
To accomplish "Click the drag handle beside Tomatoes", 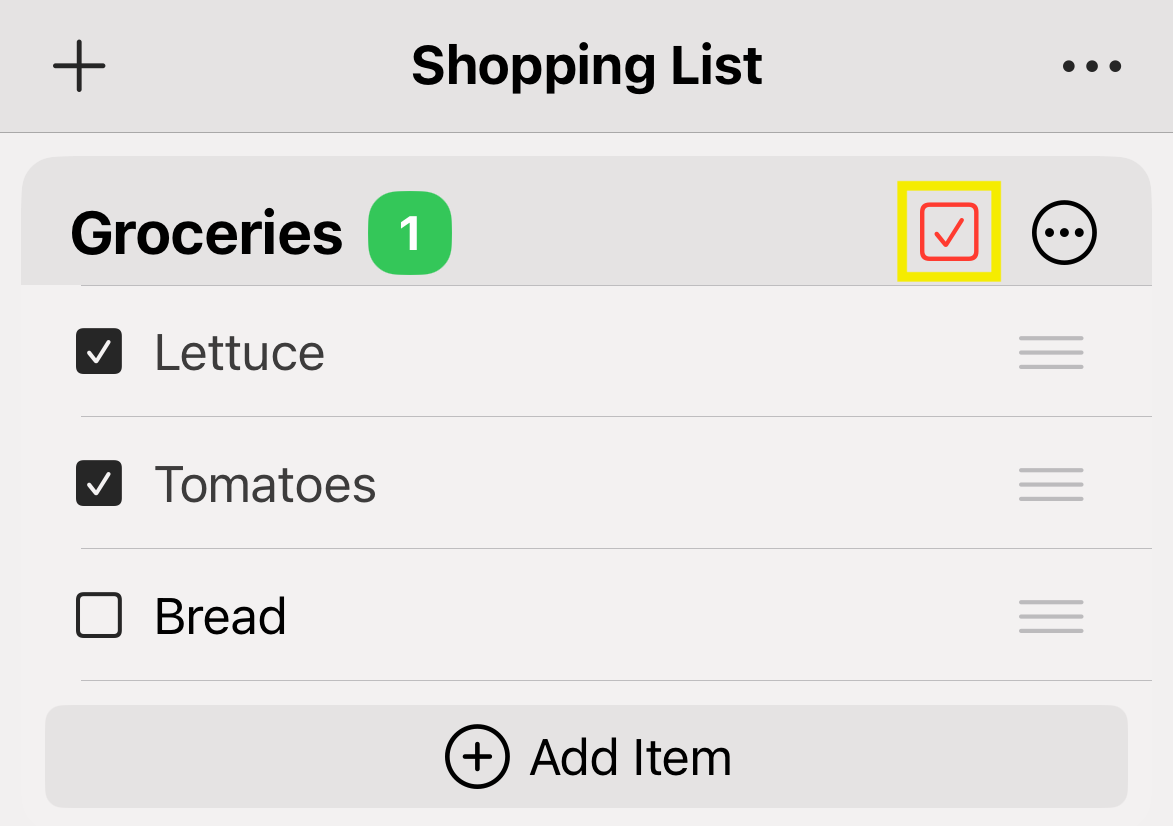I will (1050, 484).
